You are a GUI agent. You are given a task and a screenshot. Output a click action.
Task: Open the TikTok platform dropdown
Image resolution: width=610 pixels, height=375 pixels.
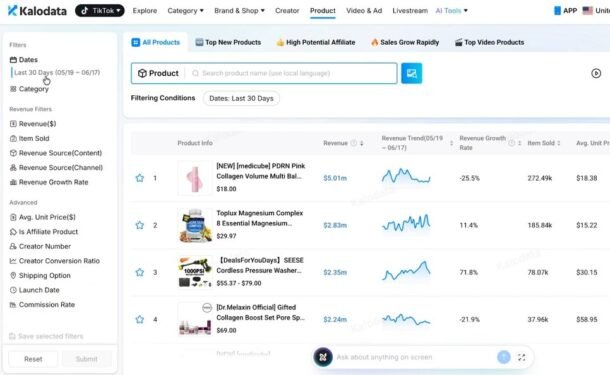pos(100,11)
